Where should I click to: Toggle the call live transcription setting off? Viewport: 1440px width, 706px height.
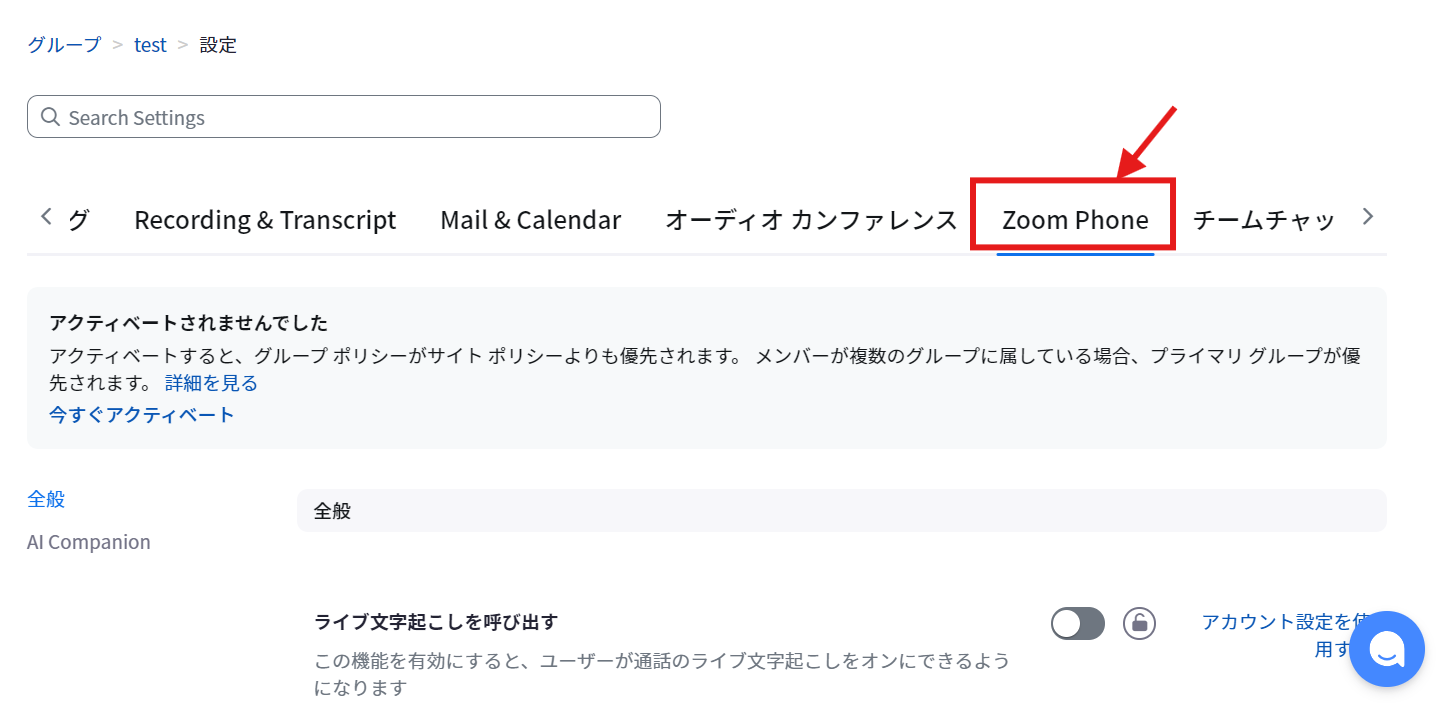coord(1077,622)
